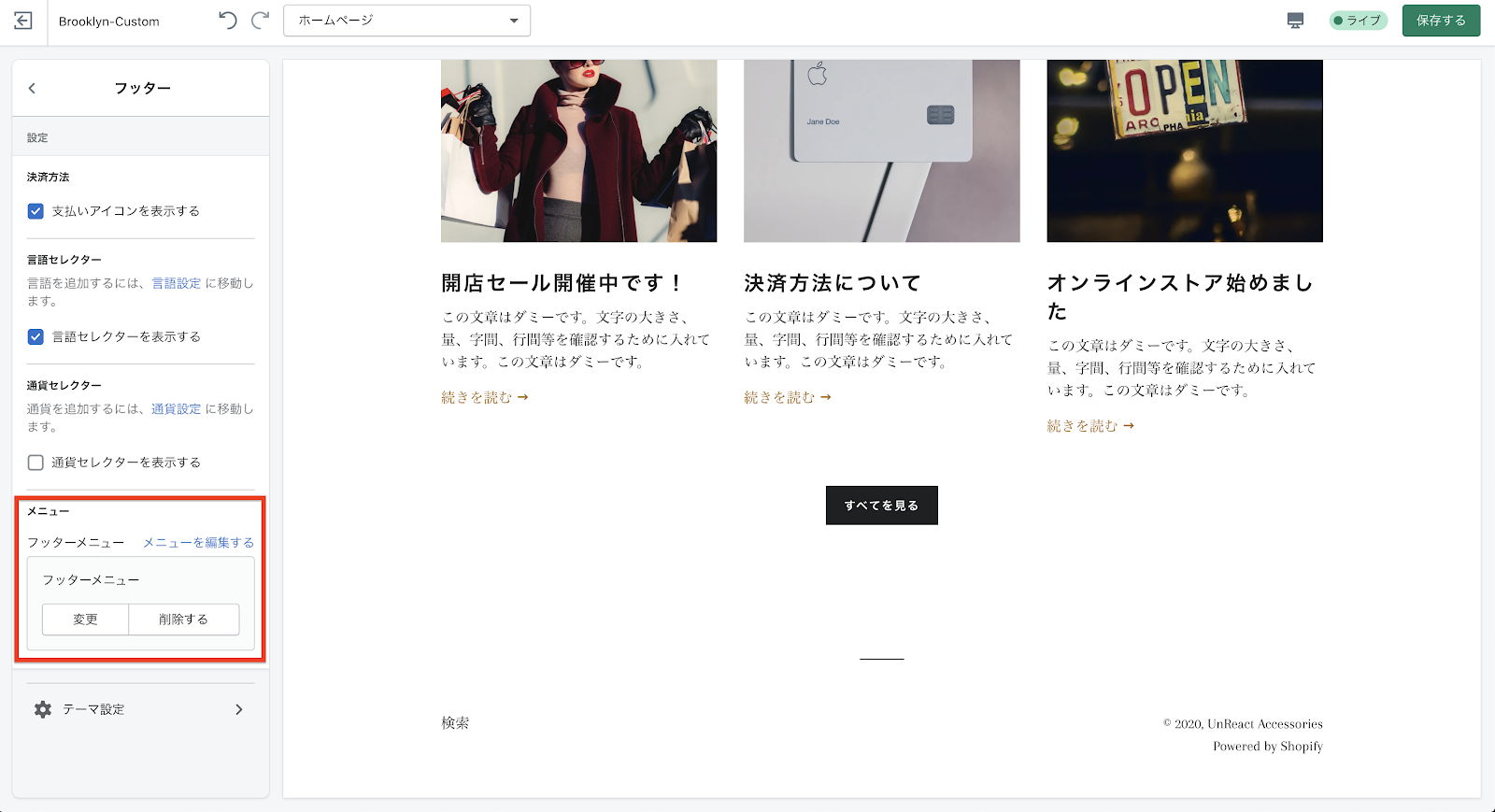Screen dimensions: 1495x812
Task: Click the undo arrow icon
Action: click(x=227, y=21)
